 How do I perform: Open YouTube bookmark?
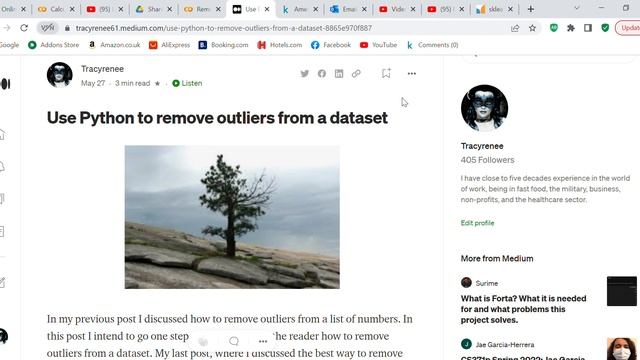coord(378,45)
